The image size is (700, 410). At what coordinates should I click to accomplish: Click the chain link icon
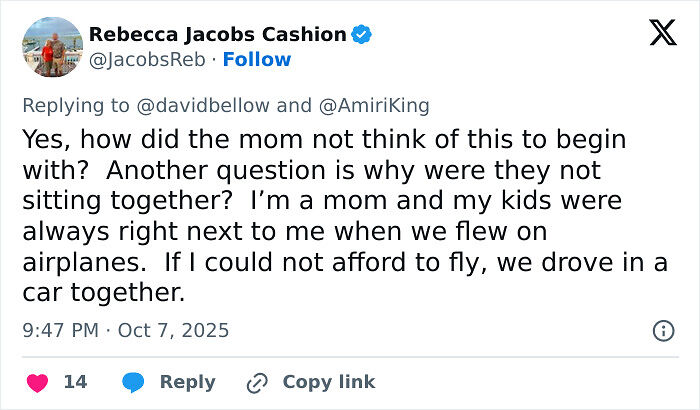tap(257, 382)
